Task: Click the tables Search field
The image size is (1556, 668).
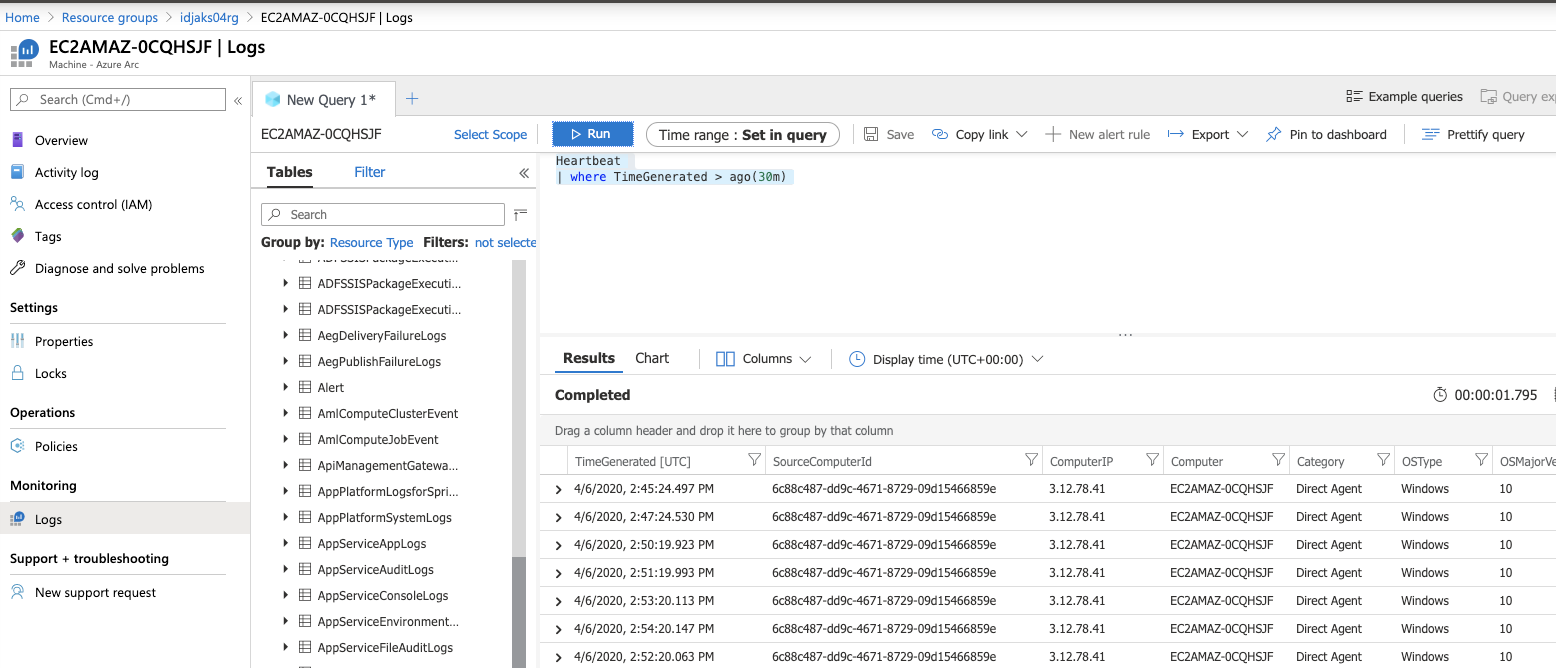Action: [x=383, y=214]
